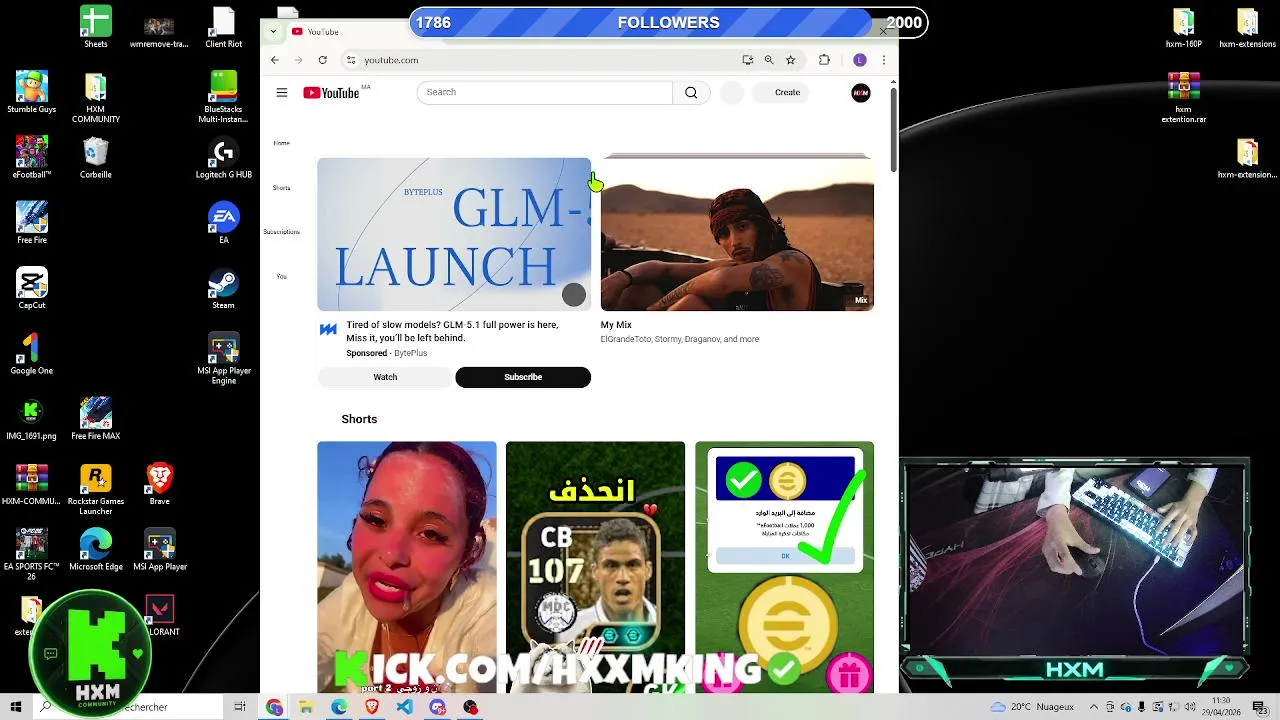The width and height of the screenshot is (1280, 720).
Task: Select the Steam desktop shortcut
Action: click(224, 289)
